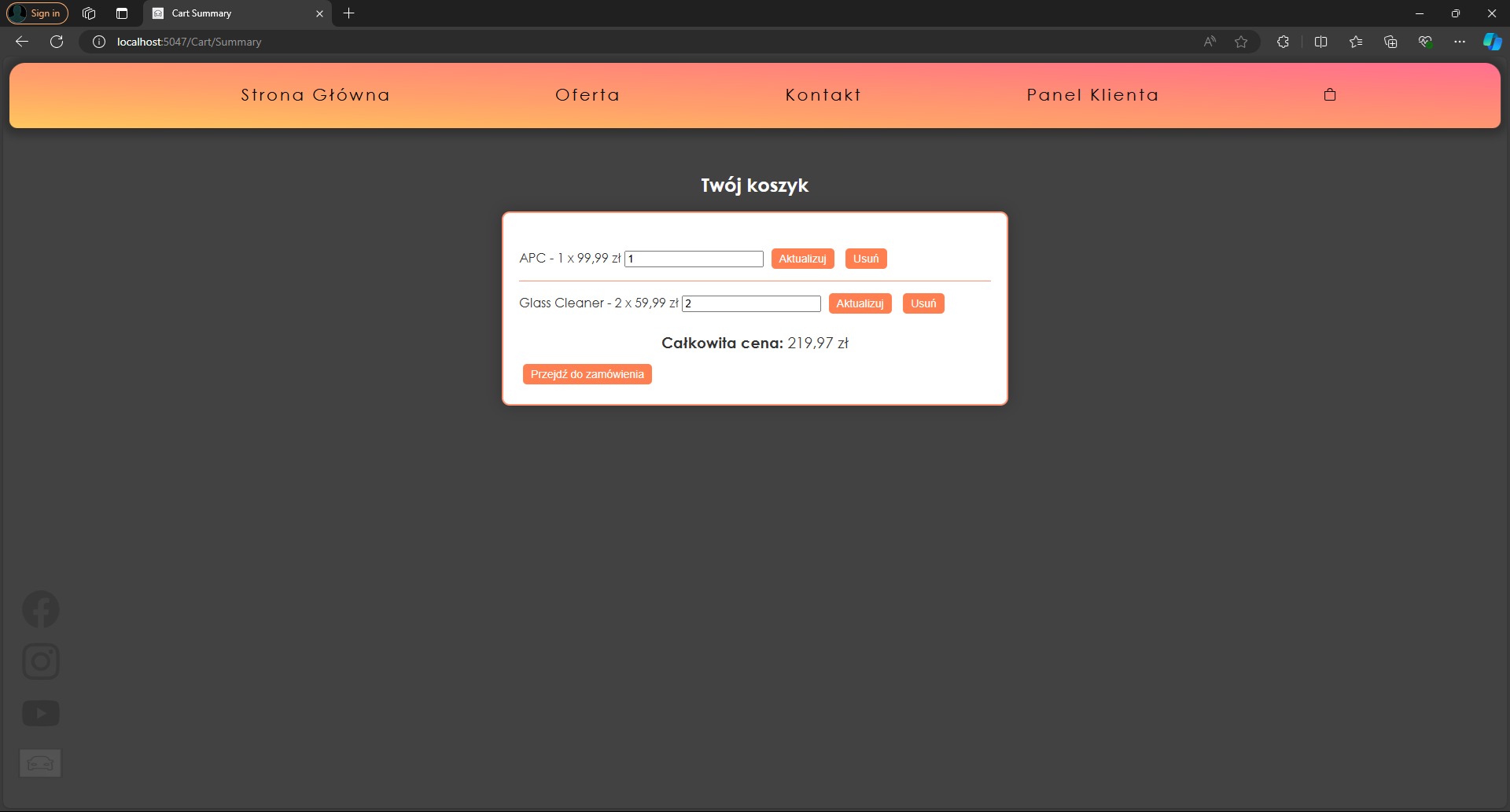This screenshot has height=812, width=1510.
Task: Refresh the page with reload icon
Action: click(x=57, y=42)
